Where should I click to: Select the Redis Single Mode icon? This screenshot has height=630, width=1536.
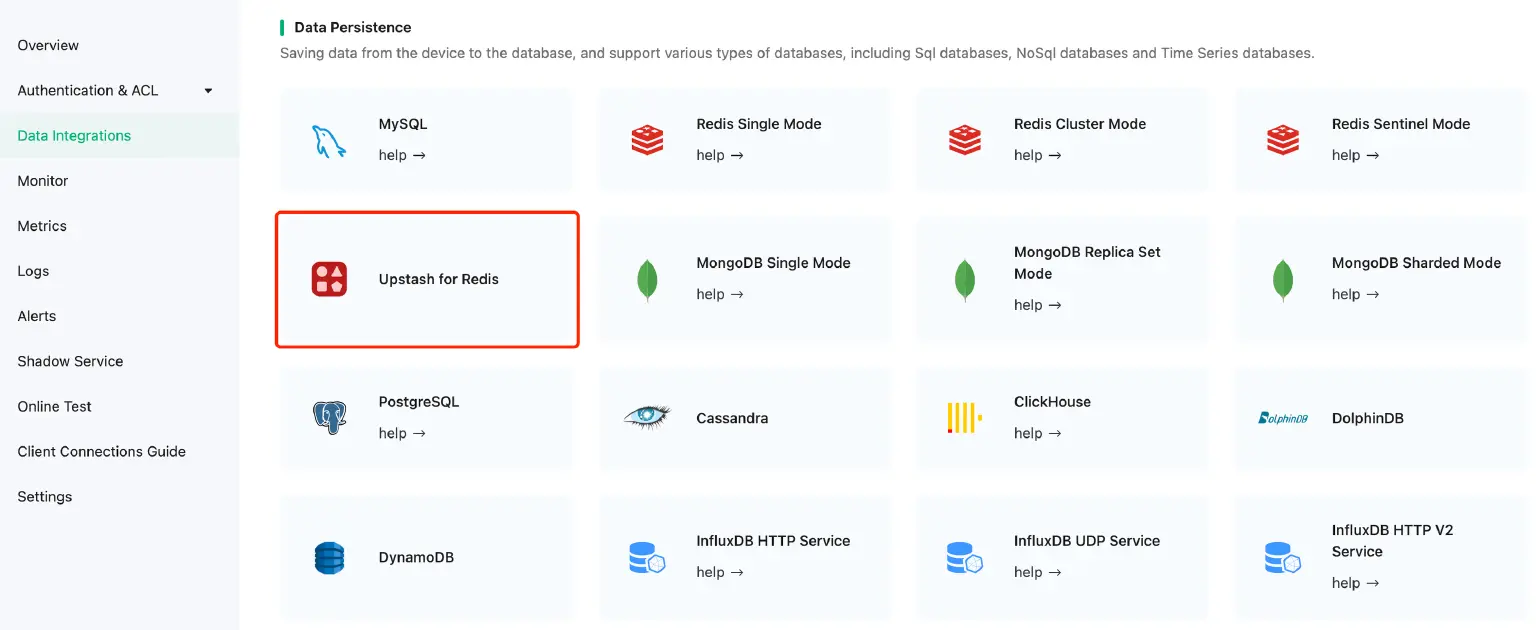(647, 140)
